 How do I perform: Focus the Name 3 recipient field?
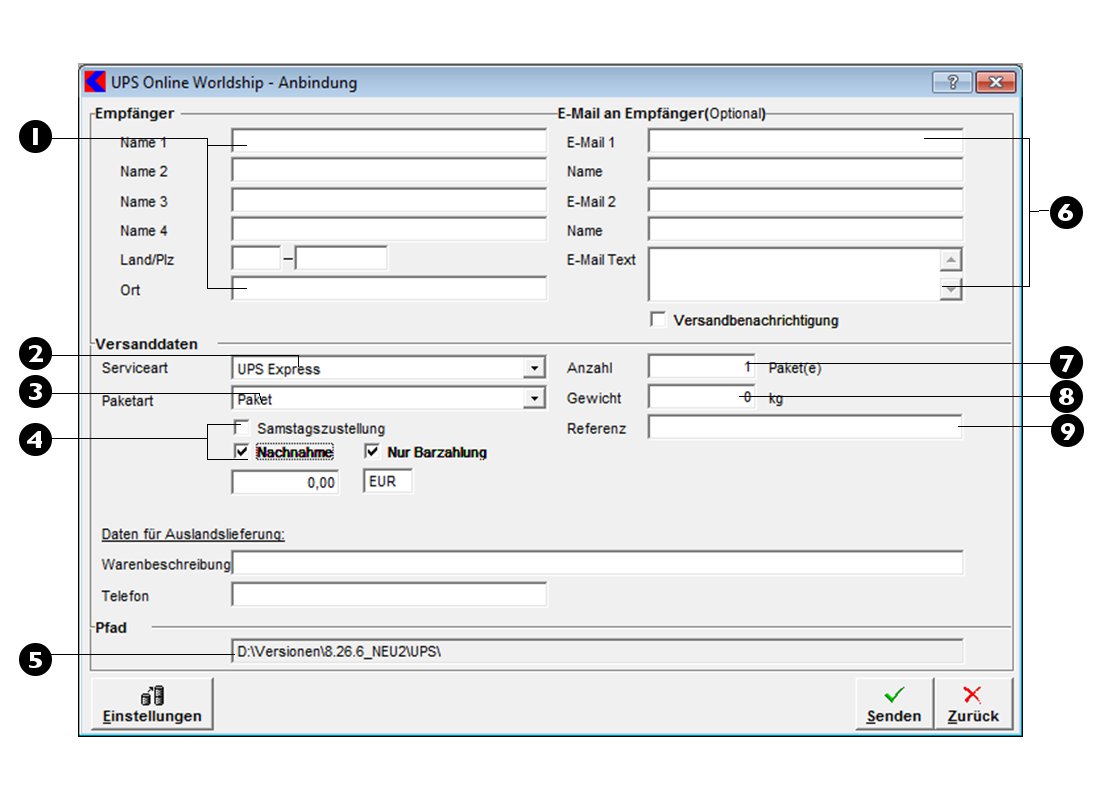point(389,201)
